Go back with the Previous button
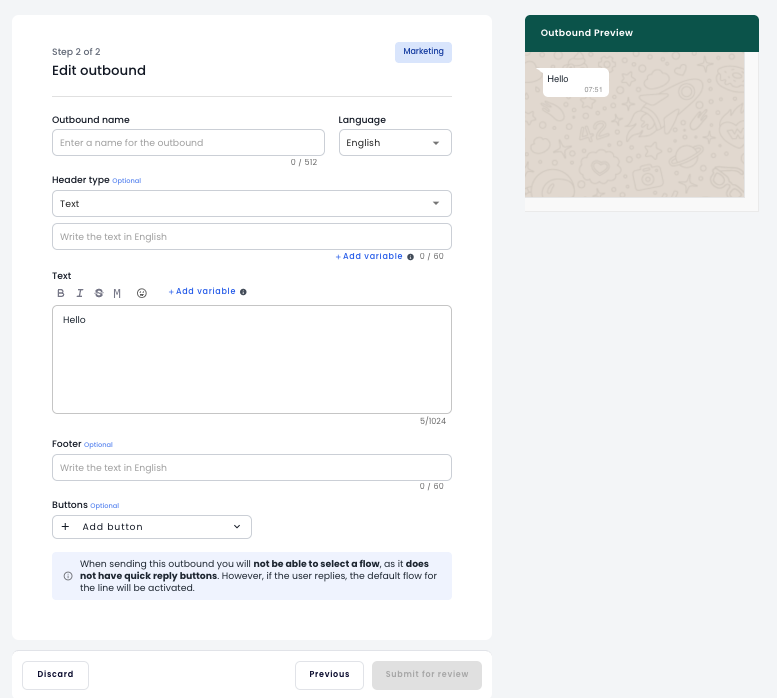This screenshot has width=777, height=698. click(329, 675)
